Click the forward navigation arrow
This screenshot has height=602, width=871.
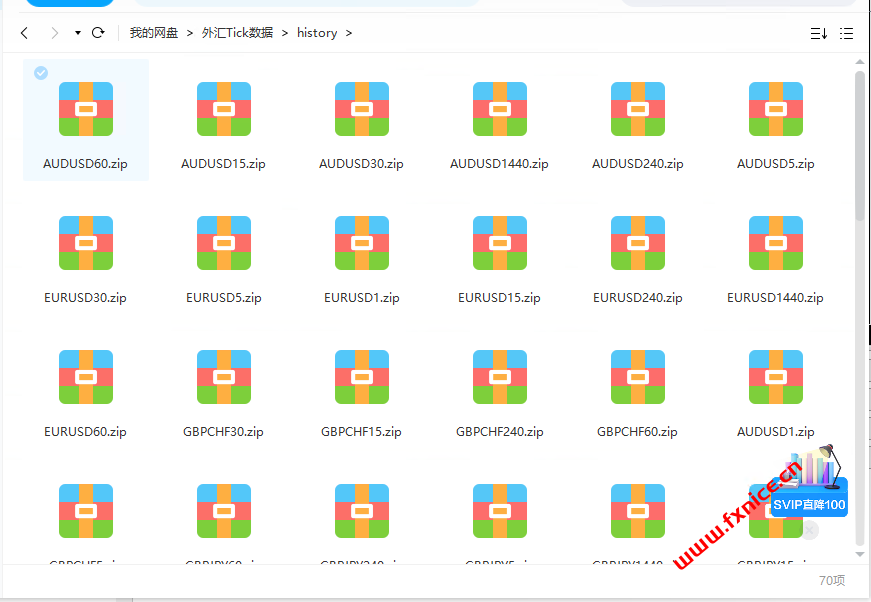pos(52,33)
